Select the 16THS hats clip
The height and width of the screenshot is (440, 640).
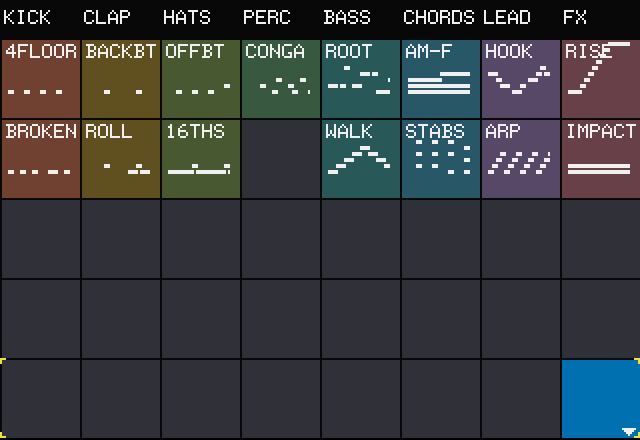201,159
